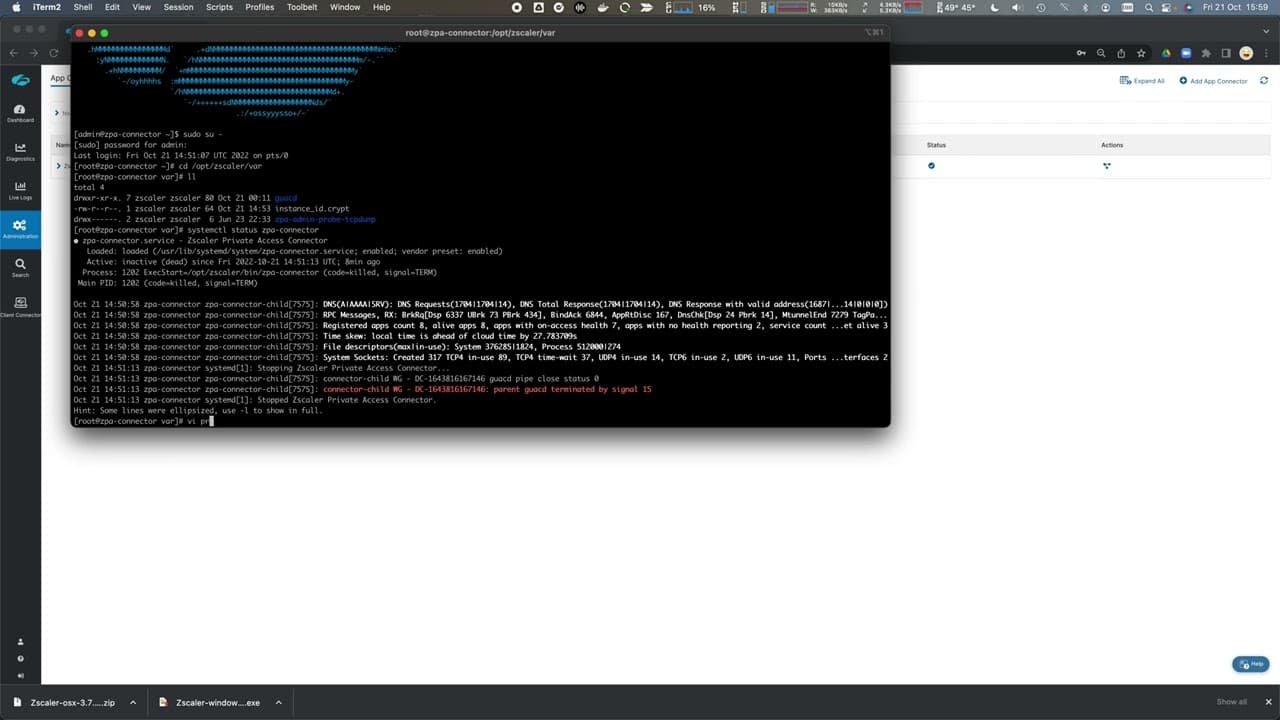Expand the connector group row chevron

pyautogui.click(x=59, y=166)
